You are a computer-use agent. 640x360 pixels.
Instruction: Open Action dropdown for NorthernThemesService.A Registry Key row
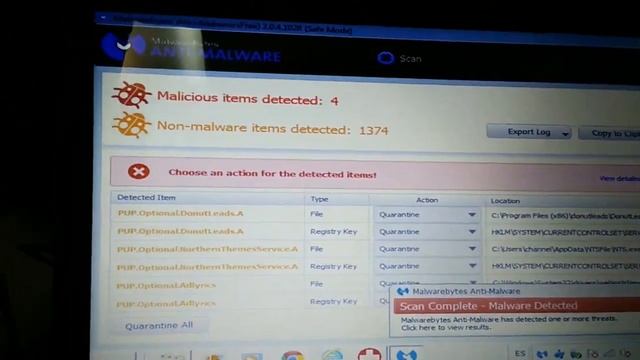tap(427, 266)
